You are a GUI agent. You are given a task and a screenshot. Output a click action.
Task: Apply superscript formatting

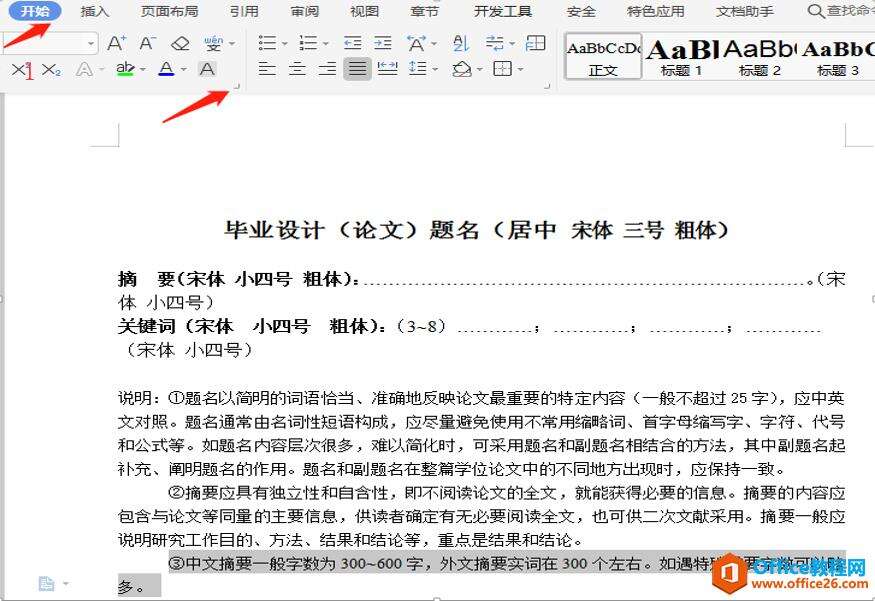coord(22,70)
